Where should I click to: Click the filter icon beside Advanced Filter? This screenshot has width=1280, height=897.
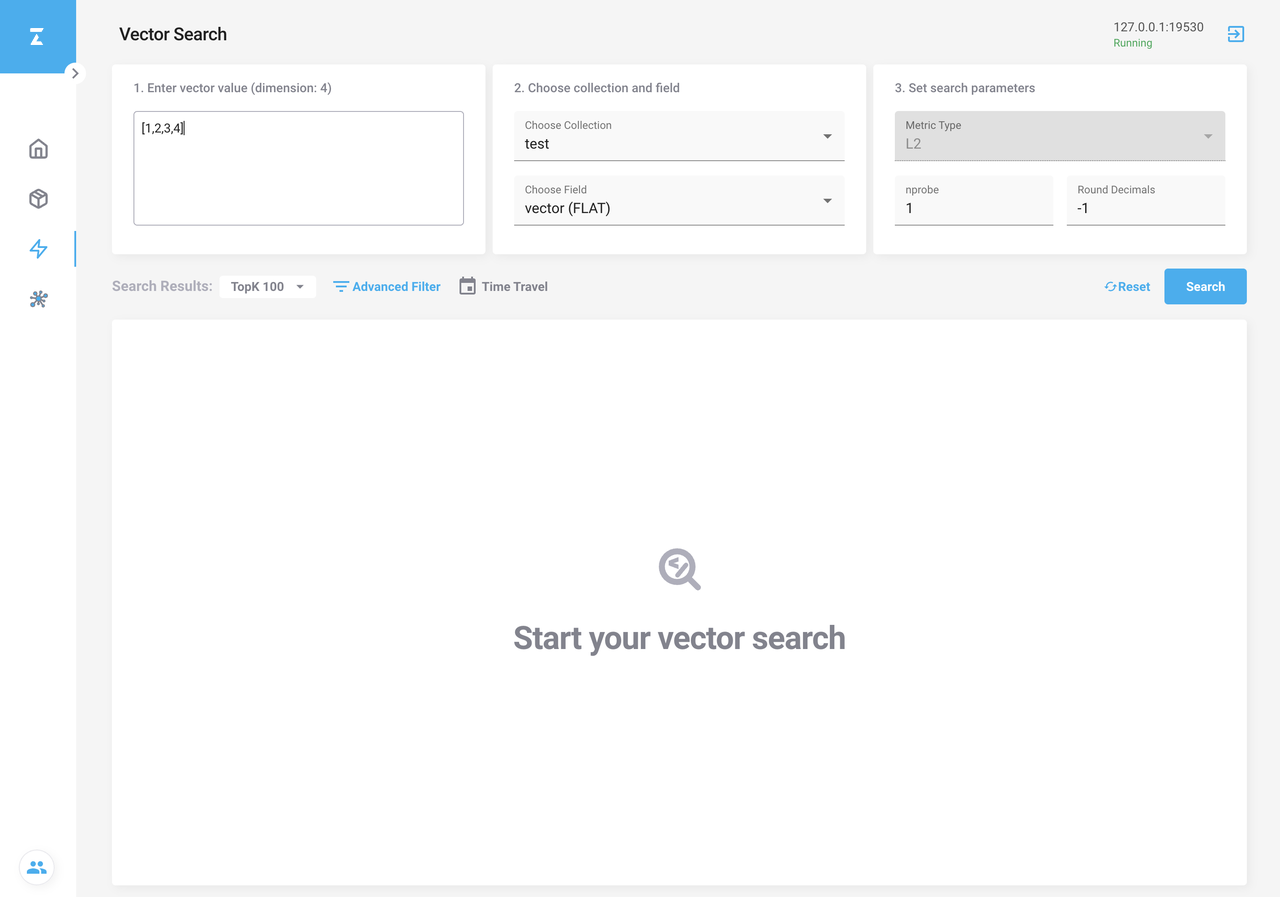click(341, 287)
